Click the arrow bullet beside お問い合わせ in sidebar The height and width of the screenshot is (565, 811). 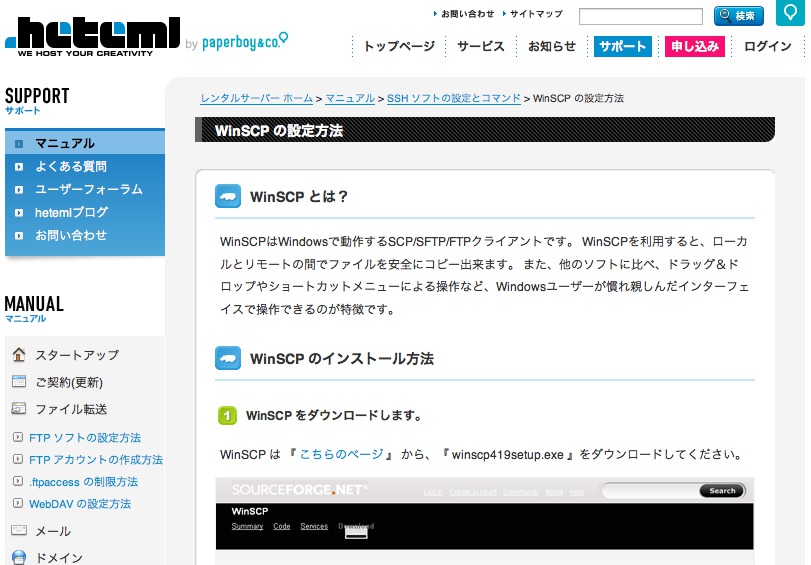click(19, 236)
